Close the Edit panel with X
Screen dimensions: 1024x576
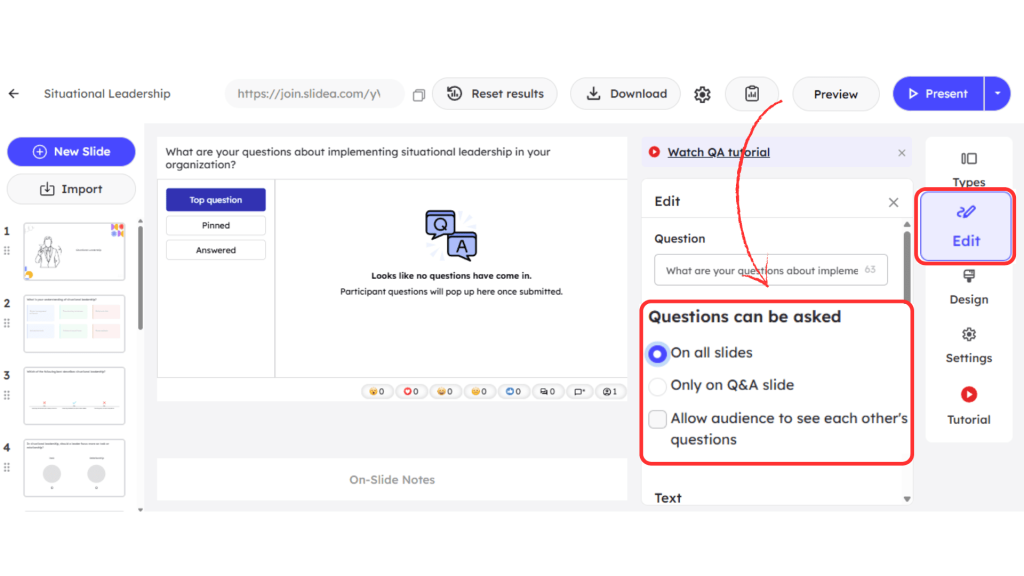coord(893,202)
